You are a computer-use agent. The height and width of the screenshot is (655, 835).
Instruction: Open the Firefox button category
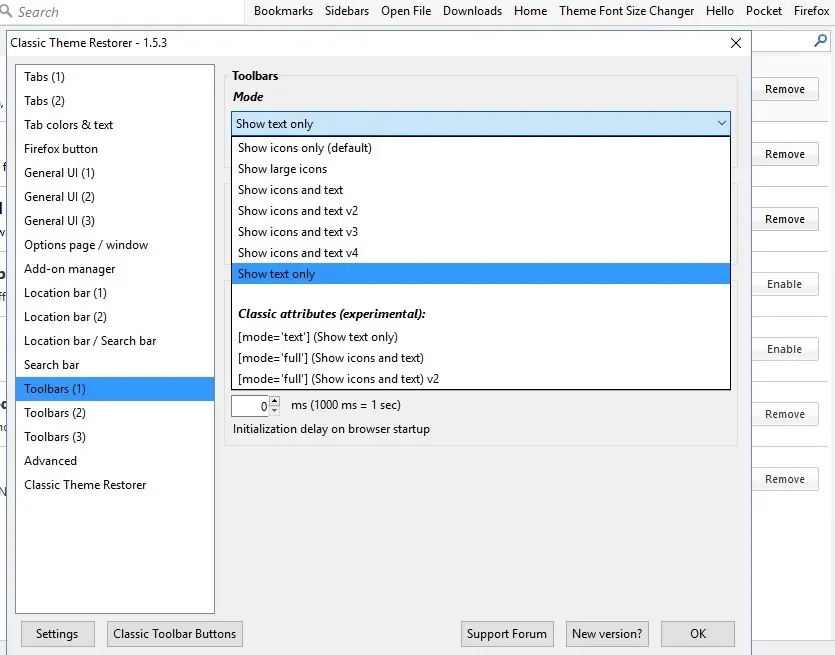click(x=115, y=149)
